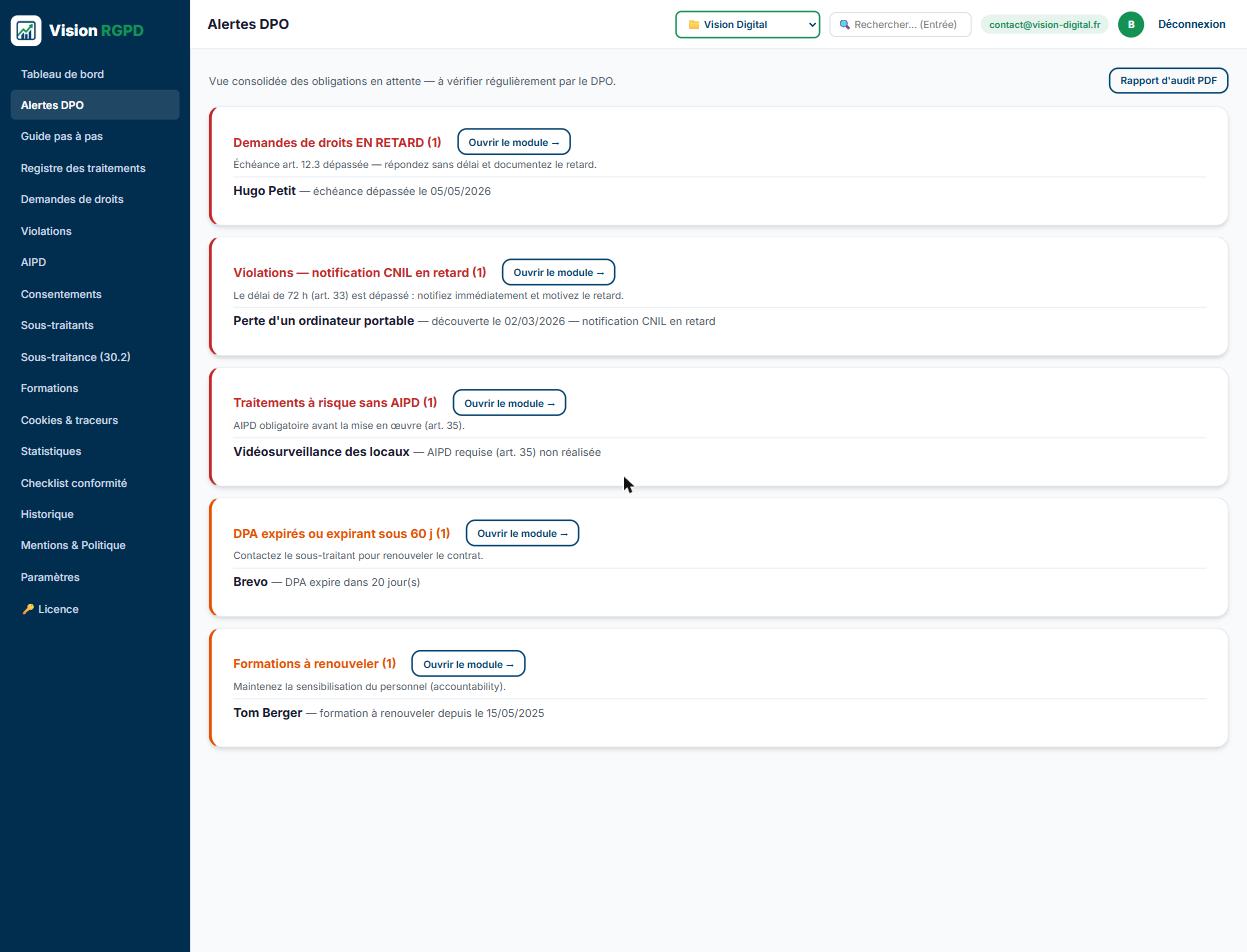Open the Licence page

95,609
